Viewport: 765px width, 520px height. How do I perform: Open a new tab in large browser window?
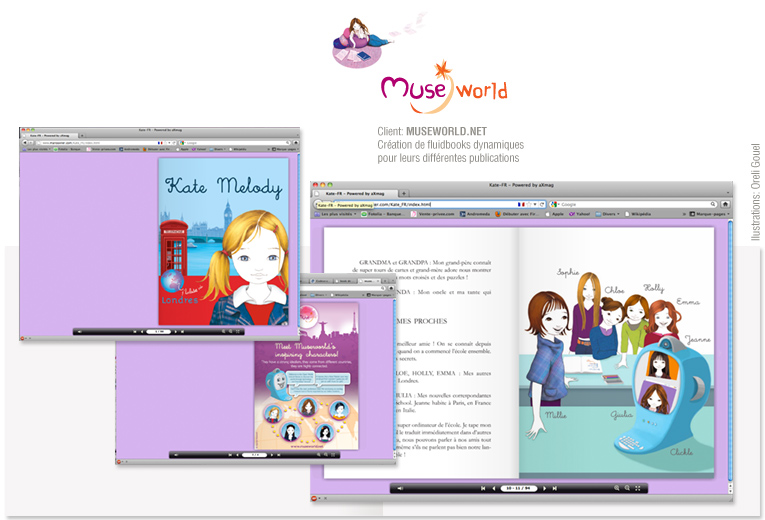(403, 194)
